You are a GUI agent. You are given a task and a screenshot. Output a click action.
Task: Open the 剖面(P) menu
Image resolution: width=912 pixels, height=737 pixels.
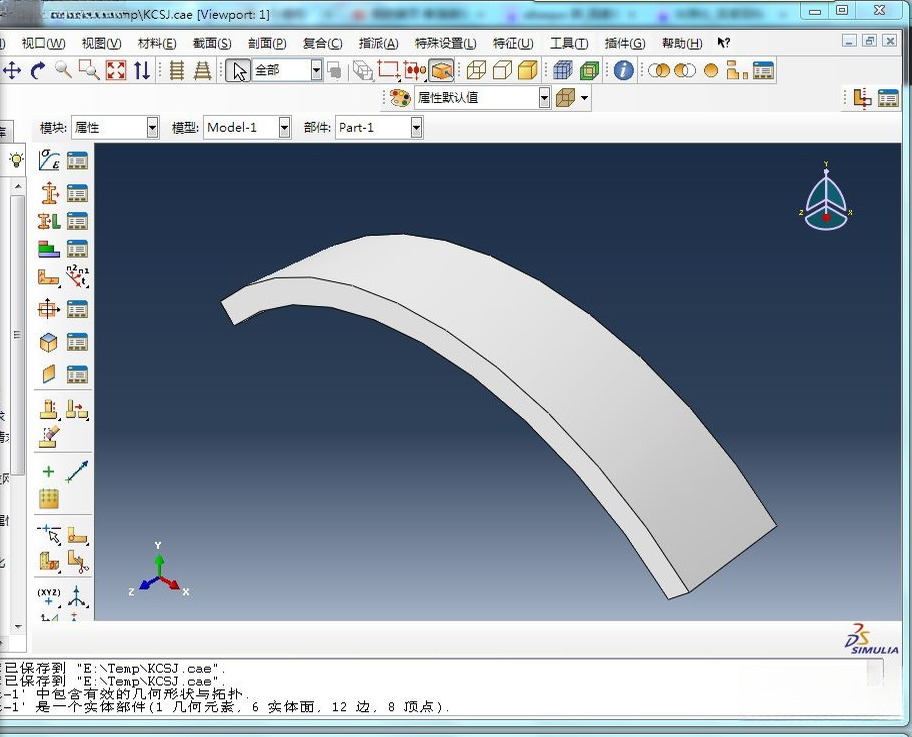pyautogui.click(x=267, y=43)
